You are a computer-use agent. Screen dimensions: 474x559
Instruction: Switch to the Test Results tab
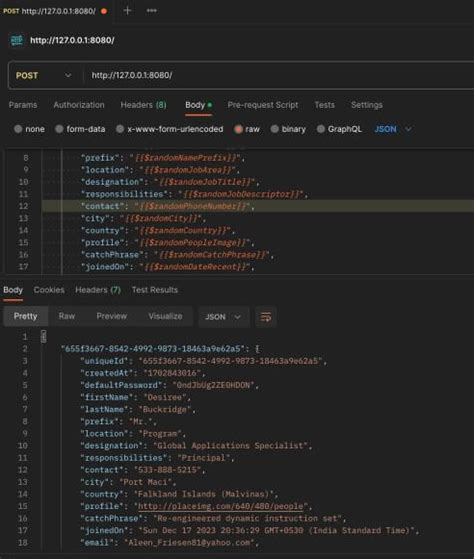tap(155, 290)
